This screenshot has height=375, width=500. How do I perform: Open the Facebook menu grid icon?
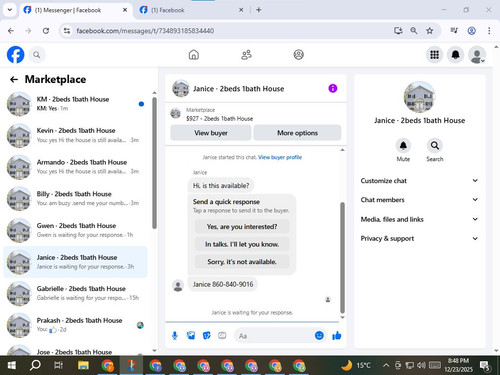coord(434,55)
